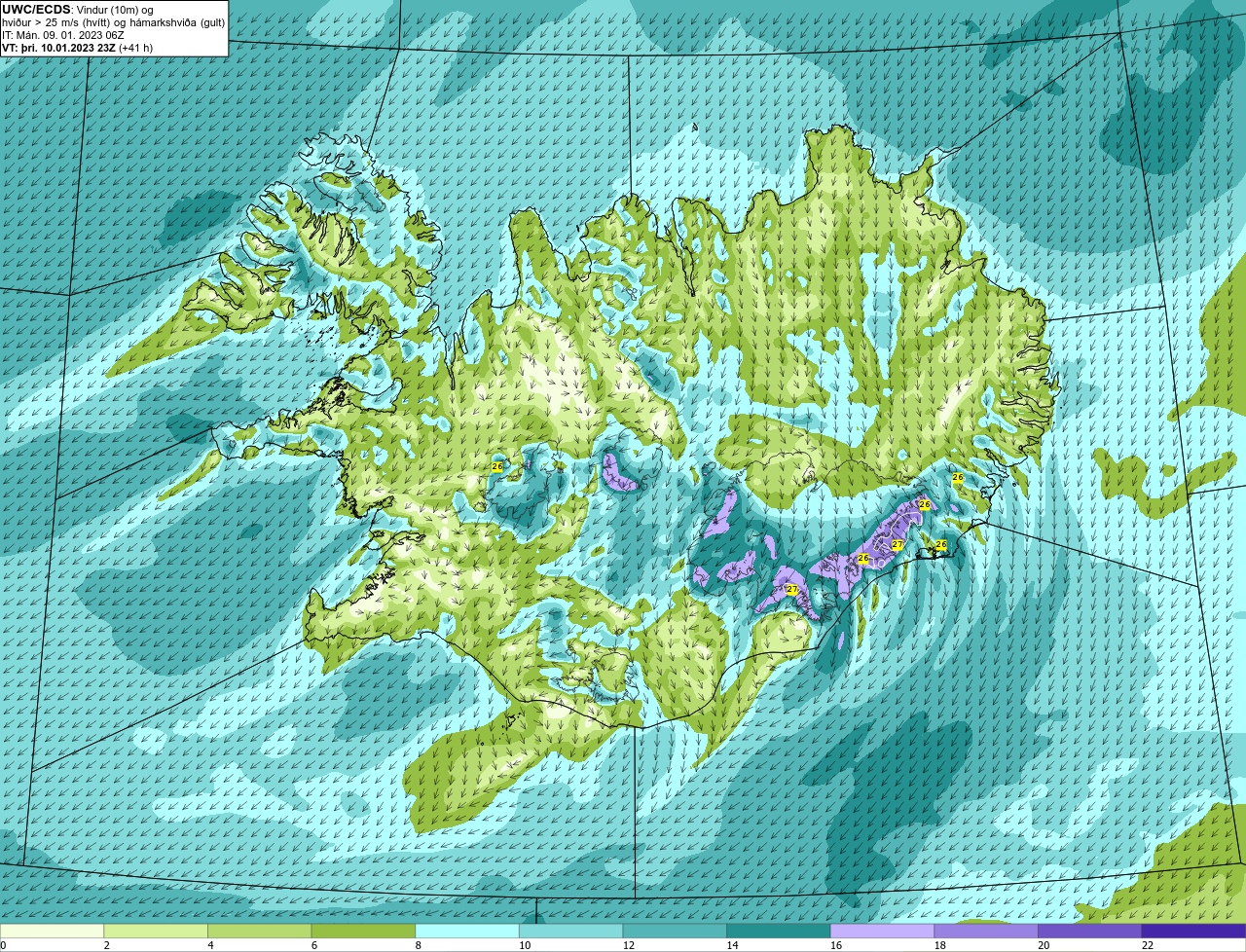Click the "18" tick label on the legend
Image resolution: width=1246 pixels, height=952 pixels.
[x=939, y=945]
